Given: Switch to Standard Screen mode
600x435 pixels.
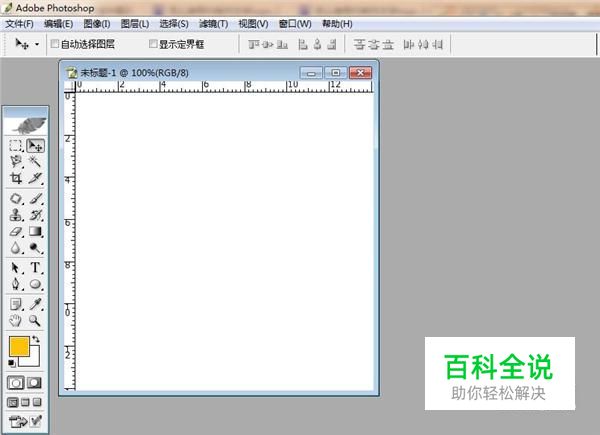Looking at the screenshot, I should click(x=13, y=402).
